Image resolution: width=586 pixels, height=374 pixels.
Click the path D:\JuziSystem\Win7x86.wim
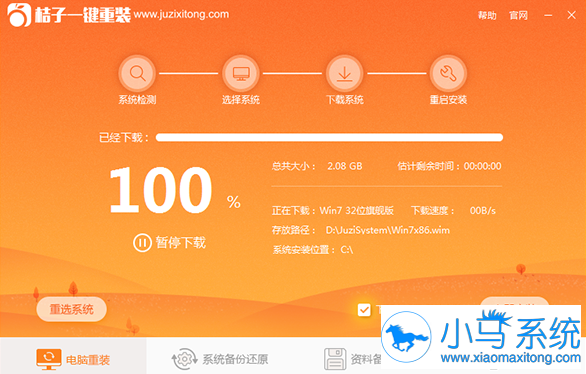click(388, 230)
